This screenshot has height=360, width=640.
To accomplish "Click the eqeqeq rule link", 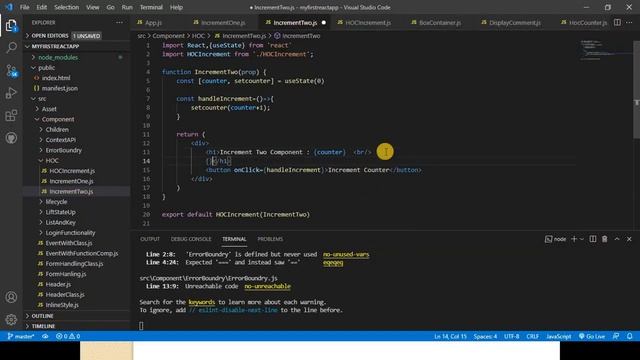I will click(x=333, y=262).
